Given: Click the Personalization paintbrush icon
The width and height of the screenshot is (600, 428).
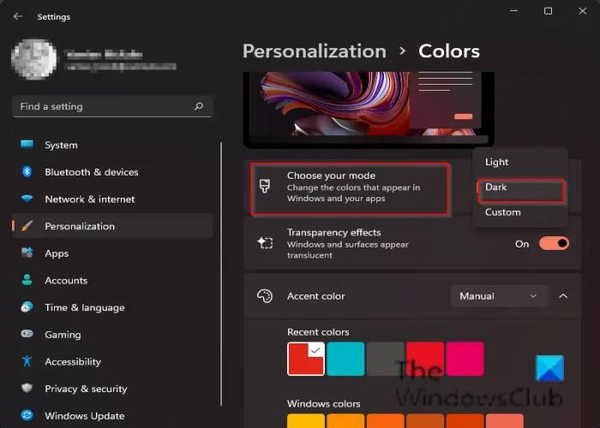Looking at the screenshot, I should (27, 226).
